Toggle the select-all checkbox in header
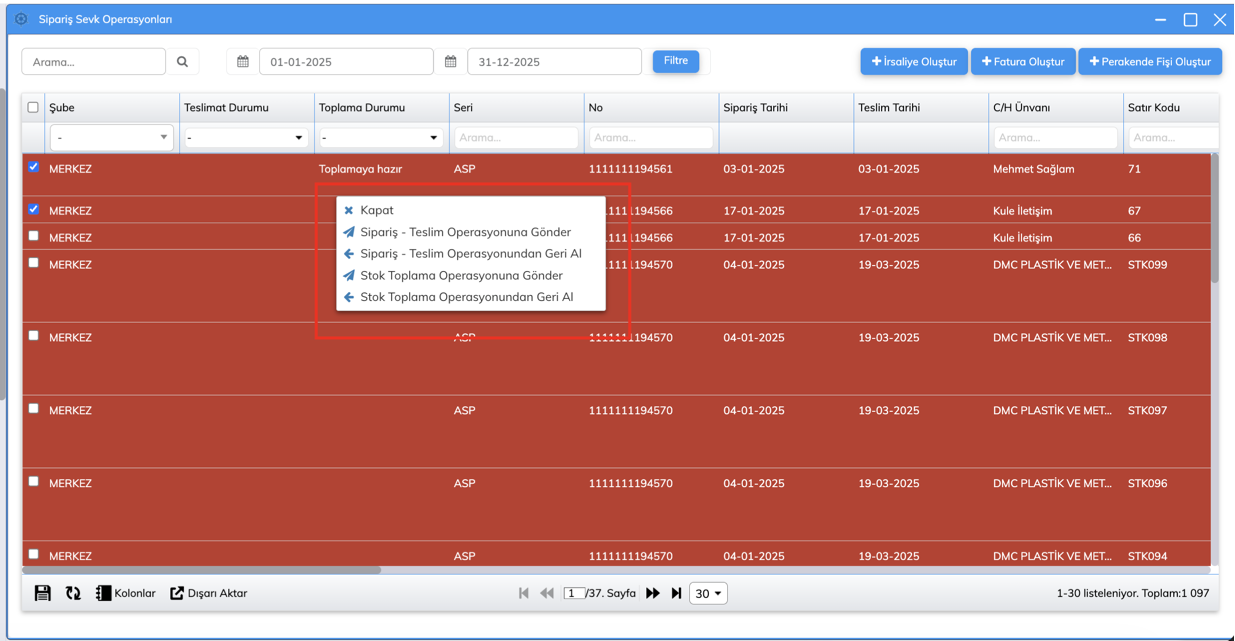The image size is (1235, 641). pos(33,107)
